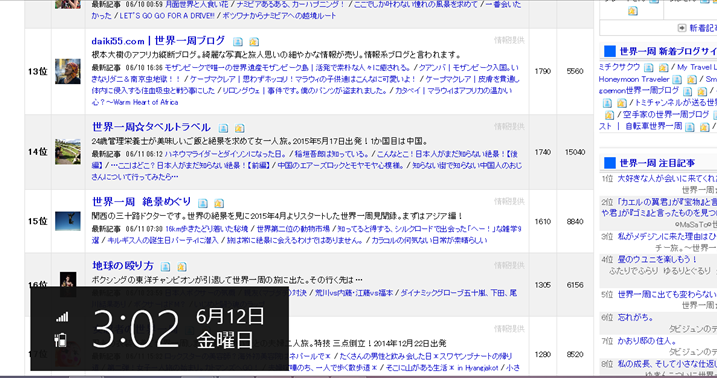The height and width of the screenshot is (378, 717).
Task: Click 情報提供 link in 世界一周☆タベルトラベル row
Action: (509, 126)
